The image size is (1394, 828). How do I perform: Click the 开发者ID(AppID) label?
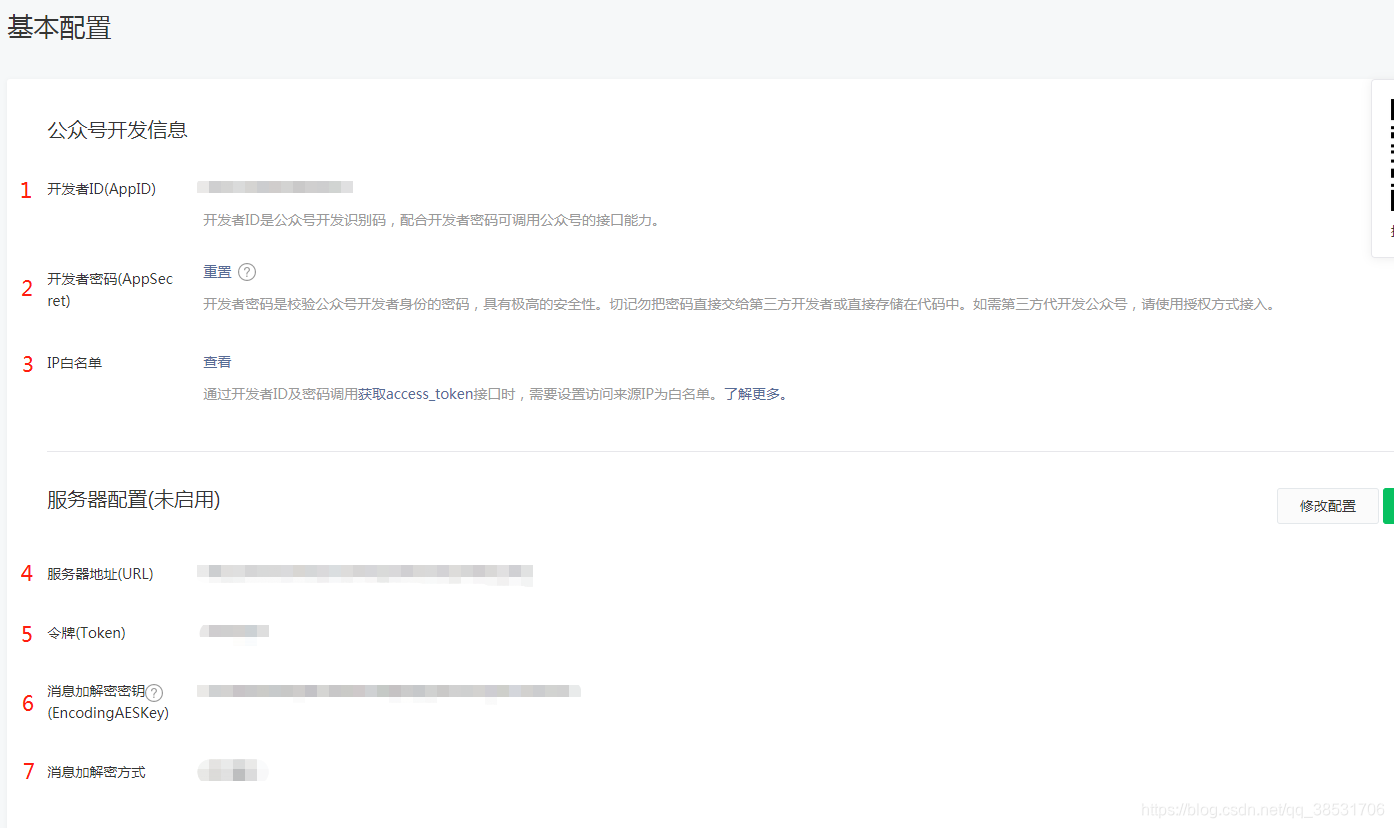click(x=101, y=189)
